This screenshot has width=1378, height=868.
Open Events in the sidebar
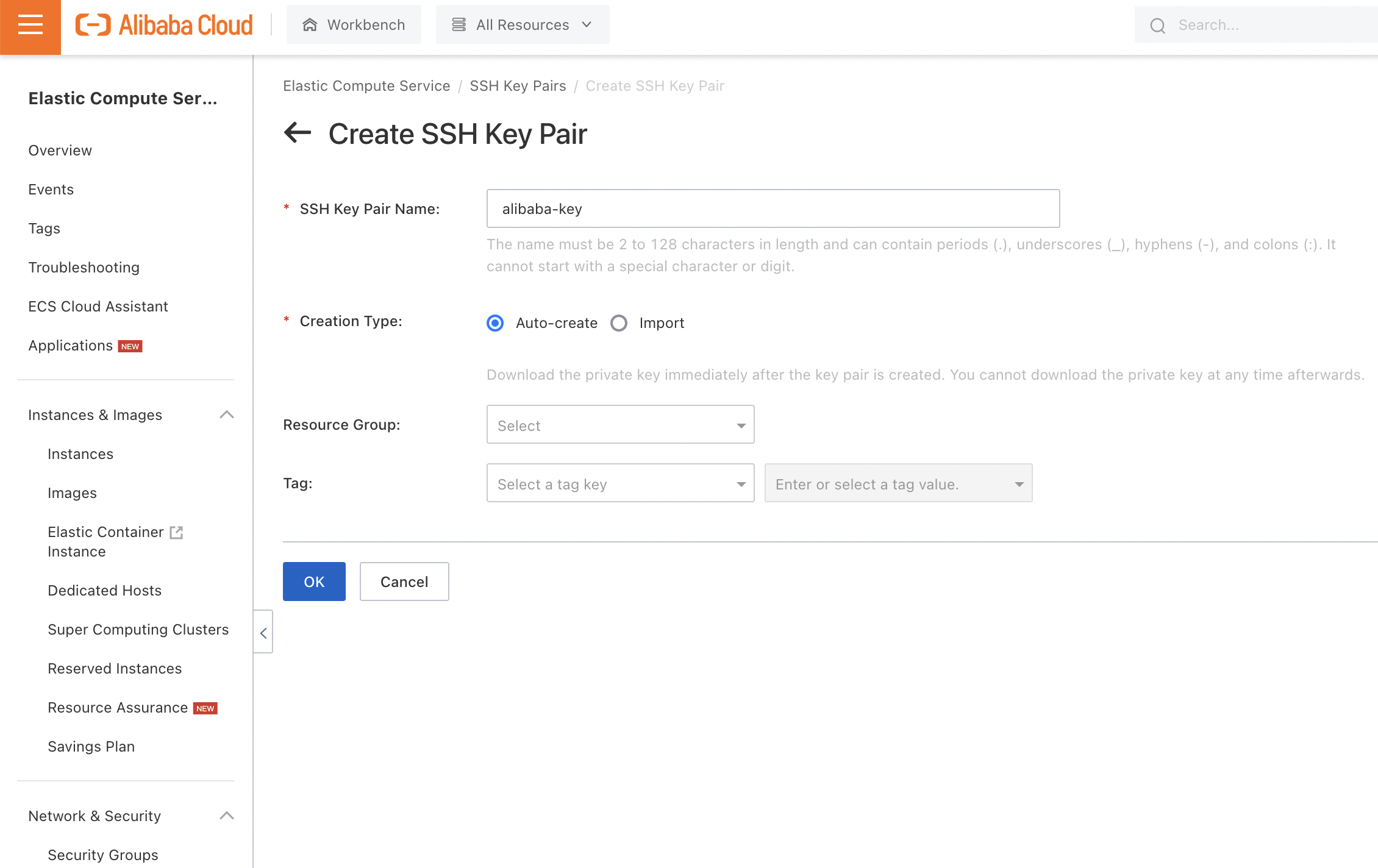51,190
